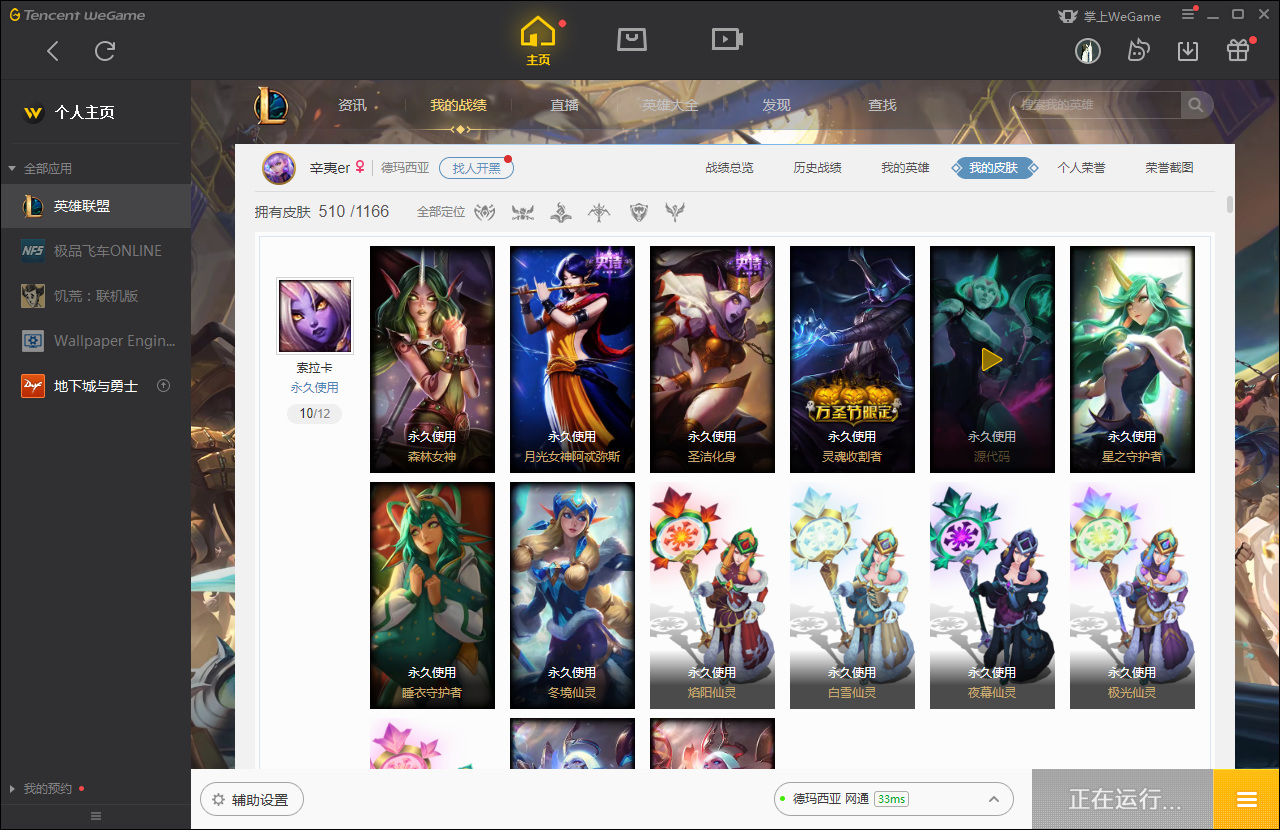Switch to 我的皮肤 sub-tab

coord(993,168)
